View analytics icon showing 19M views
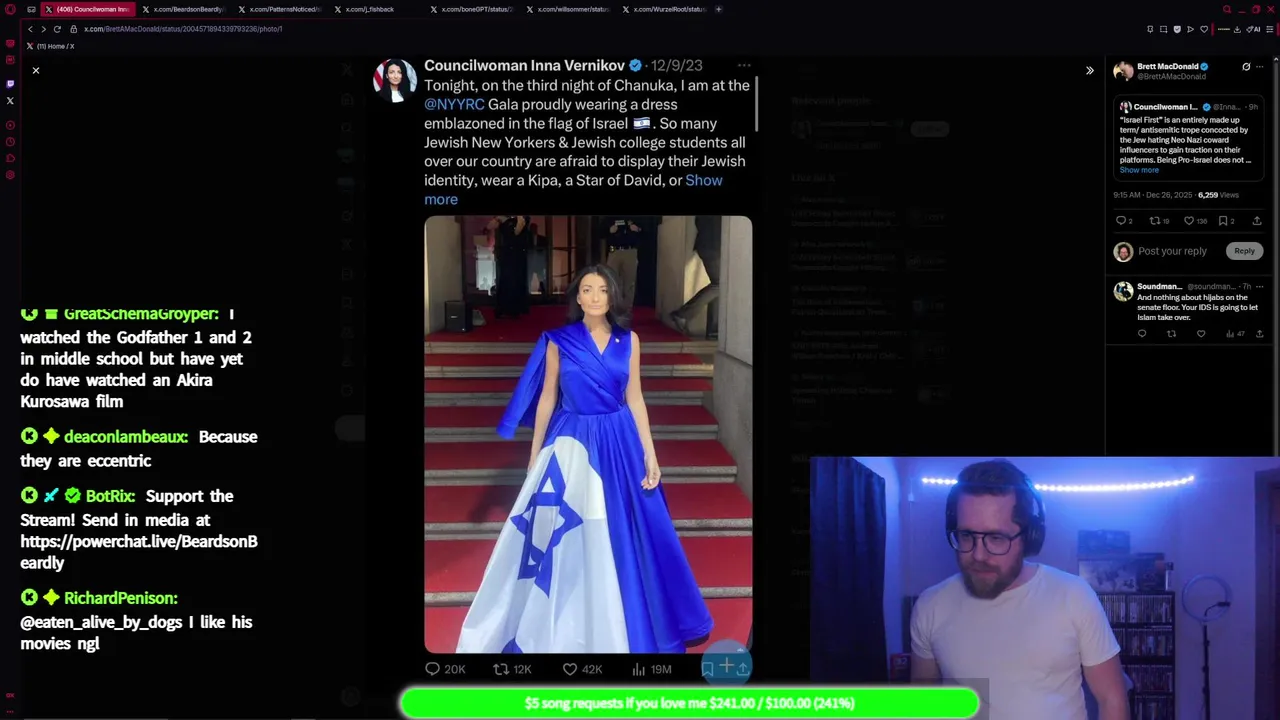Screen dimensions: 1280x720 click(651, 669)
